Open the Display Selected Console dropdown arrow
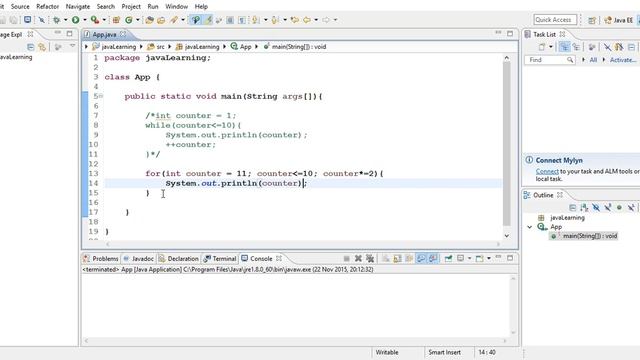This screenshot has width=640, height=360. 469,258
